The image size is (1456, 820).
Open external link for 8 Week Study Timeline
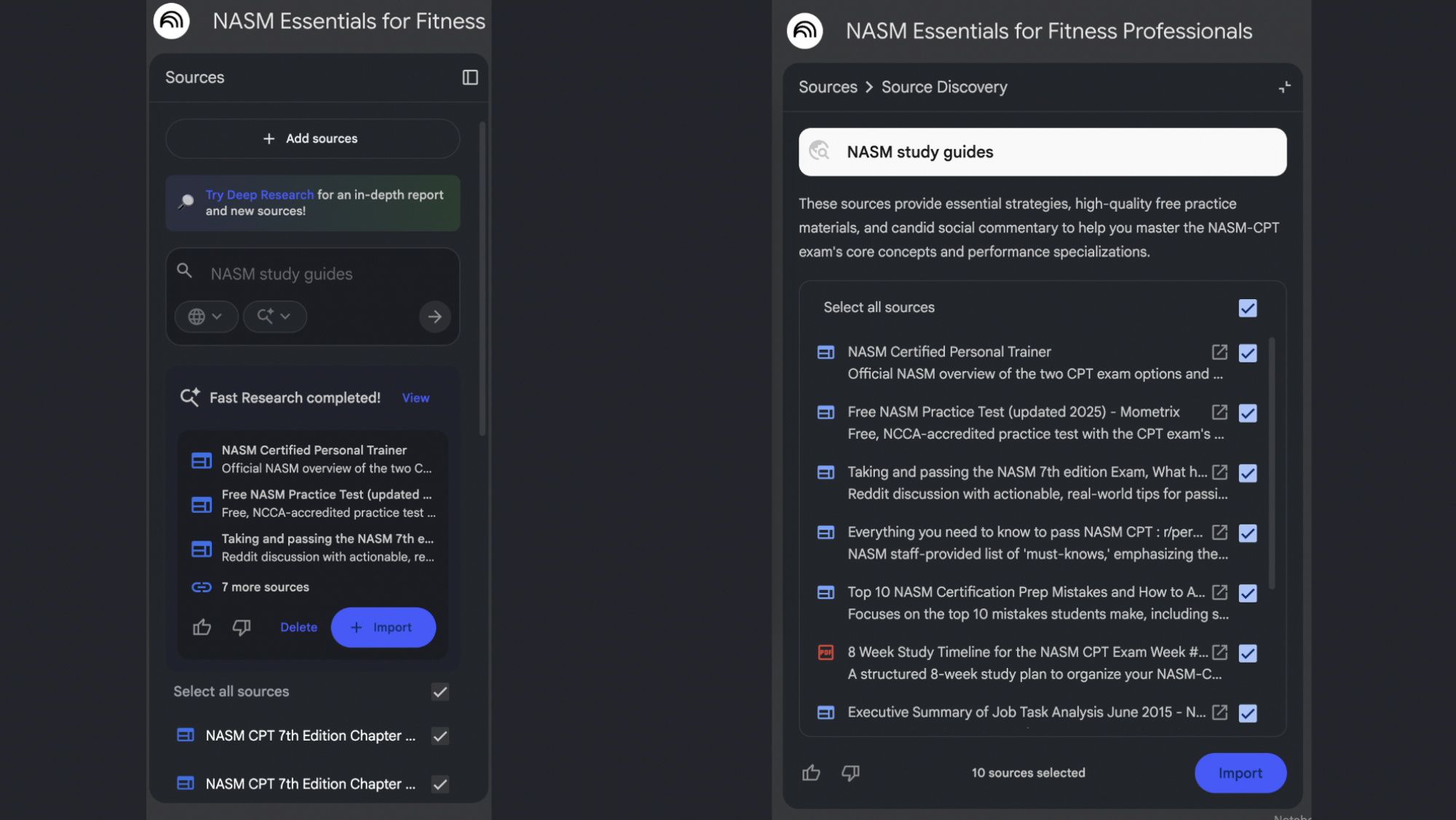click(x=1219, y=653)
